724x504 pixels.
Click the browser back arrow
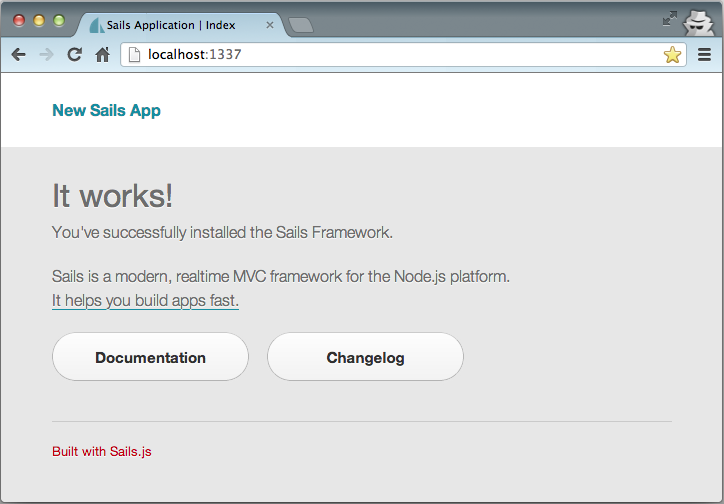click(x=18, y=54)
